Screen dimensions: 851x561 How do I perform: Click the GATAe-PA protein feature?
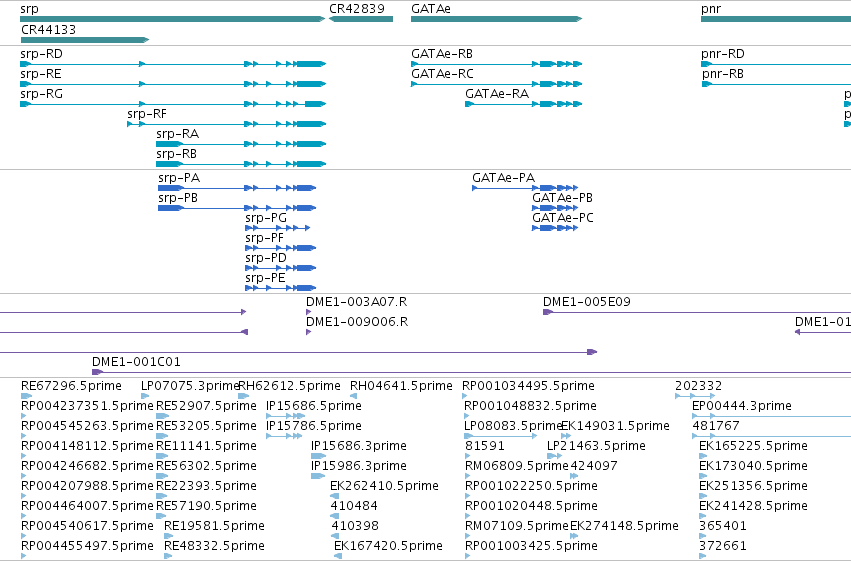(x=525, y=188)
